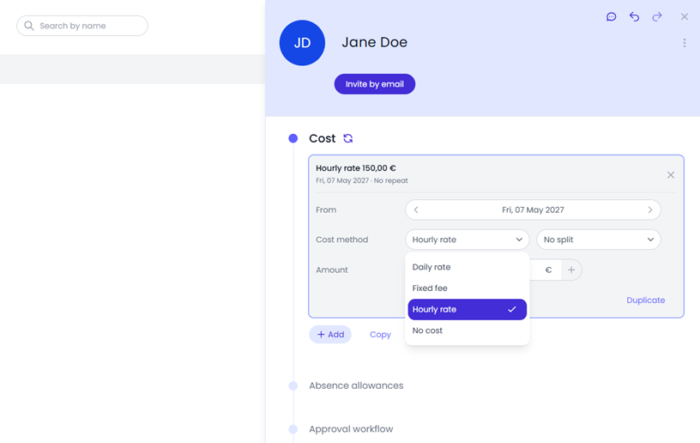The height and width of the screenshot is (443, 700).
Task: Open the three-dot more options menu
Action: 684,43
